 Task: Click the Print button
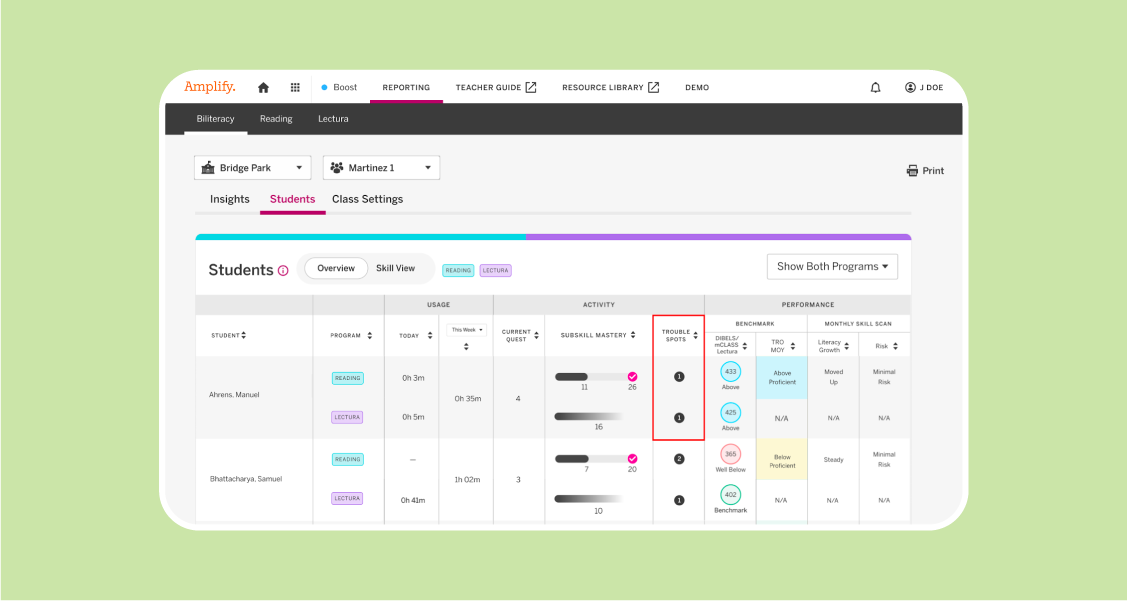click(x=925, y=171)
